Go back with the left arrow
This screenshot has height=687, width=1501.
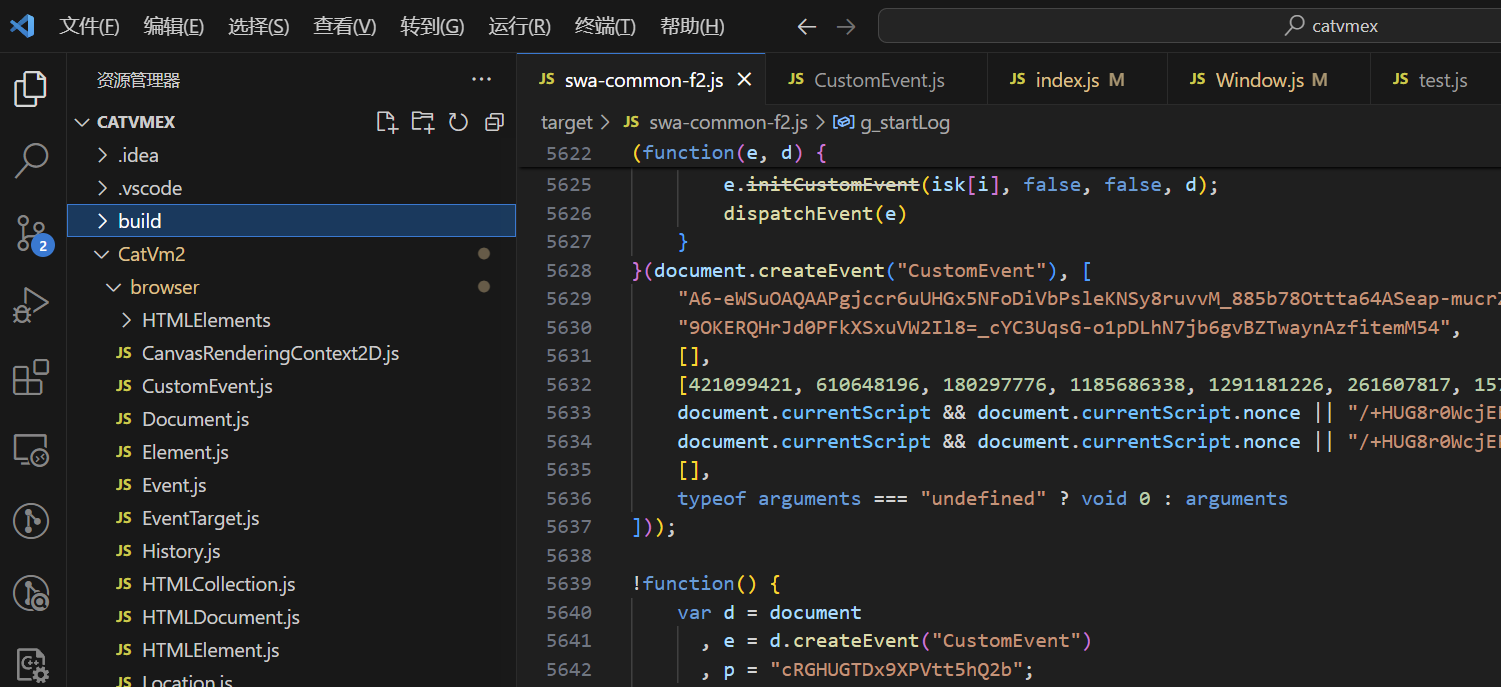(x=806, y=27)
